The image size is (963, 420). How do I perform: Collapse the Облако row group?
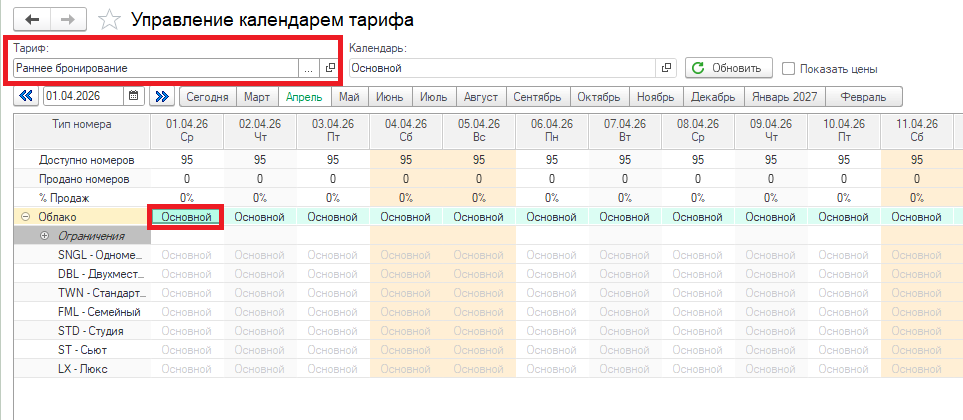(x=24, y=217)
